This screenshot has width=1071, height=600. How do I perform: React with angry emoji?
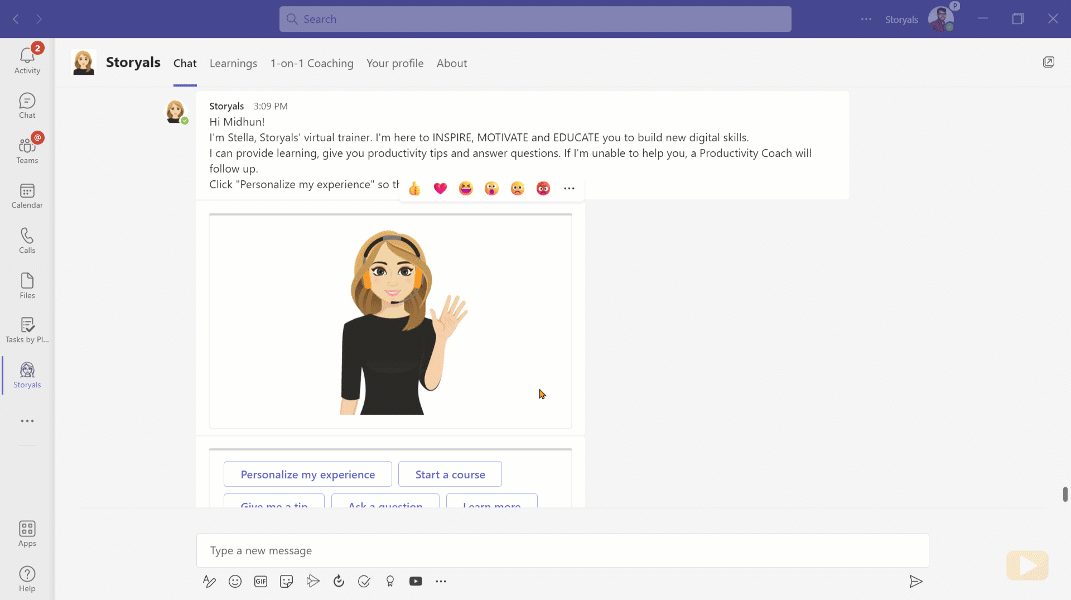(x=543, y=189)
